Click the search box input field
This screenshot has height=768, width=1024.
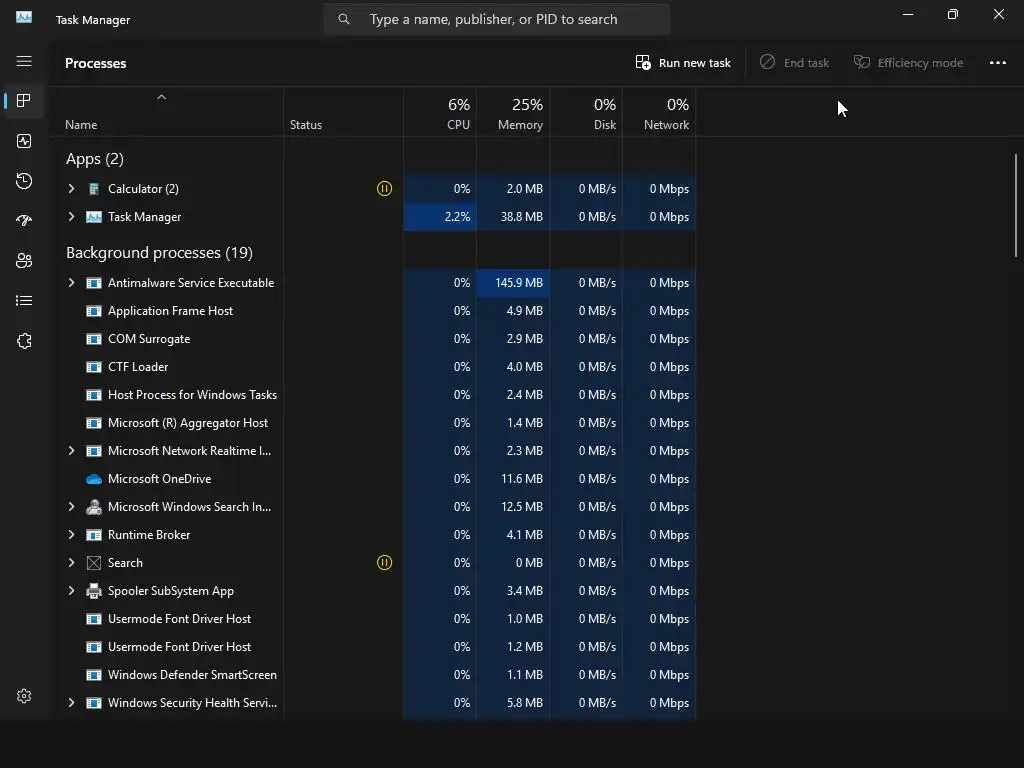click(x=496, y=19)
